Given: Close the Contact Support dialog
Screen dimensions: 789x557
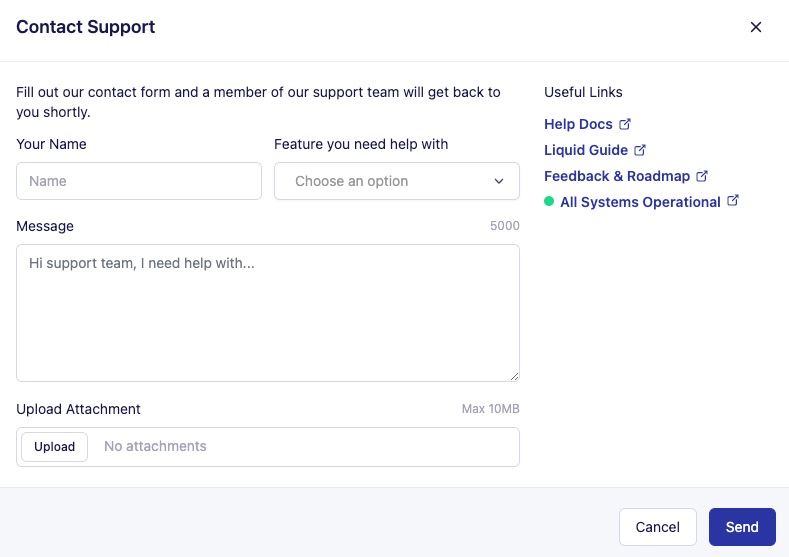Looking at the screenshot, I should point(756,27).
